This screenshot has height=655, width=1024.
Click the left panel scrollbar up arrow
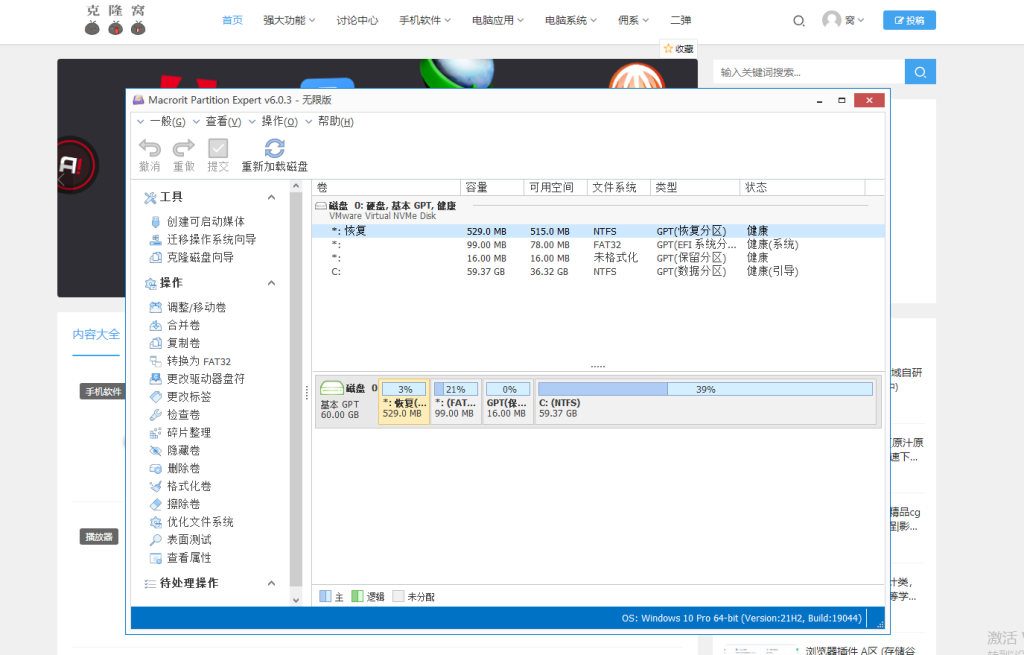click(296, 186)
